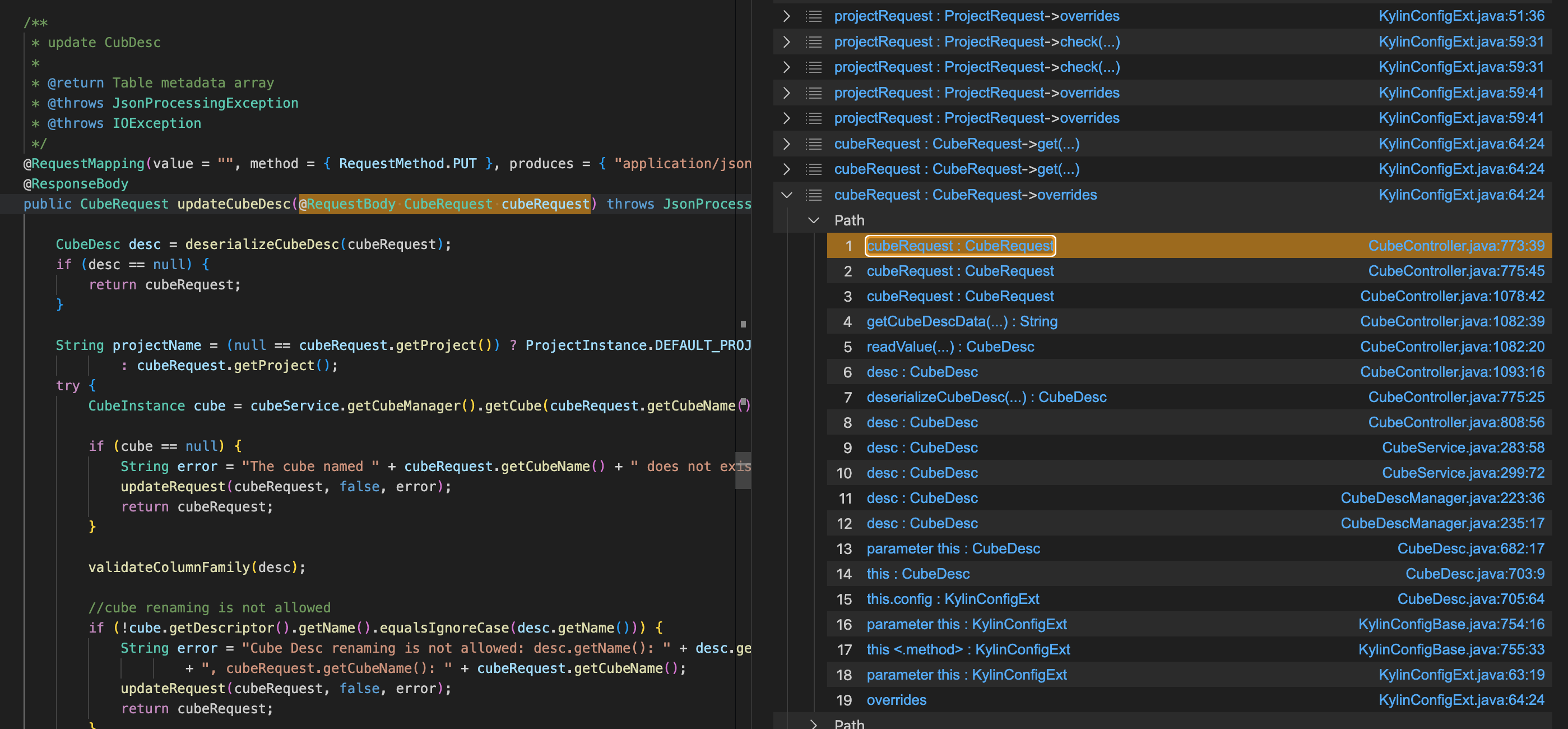This screenshot has width=1568, height=729.
Task: Click '@throws IOException' Javadoc line
Action: [x=116, y=123]
